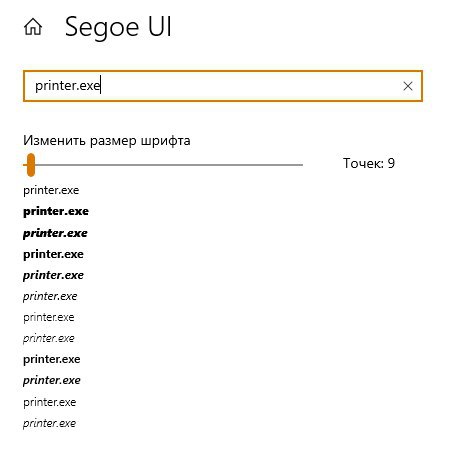This screenshot has height=472, width=472.
Task: Select the regular italic printer.exe preview, sixth line
Action: (50, 296)
